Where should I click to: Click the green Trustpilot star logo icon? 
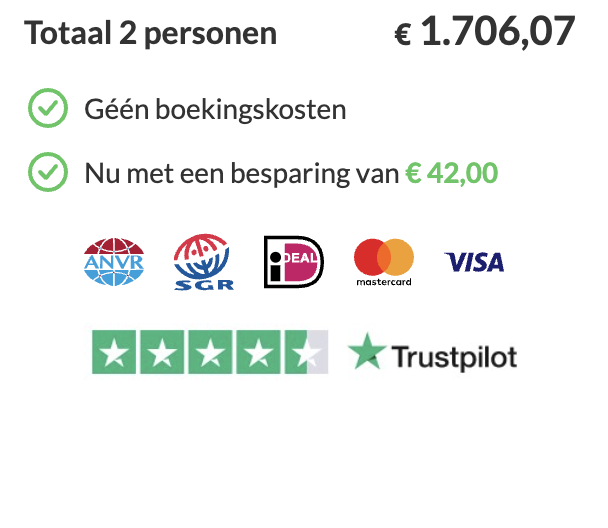[366, 353]
